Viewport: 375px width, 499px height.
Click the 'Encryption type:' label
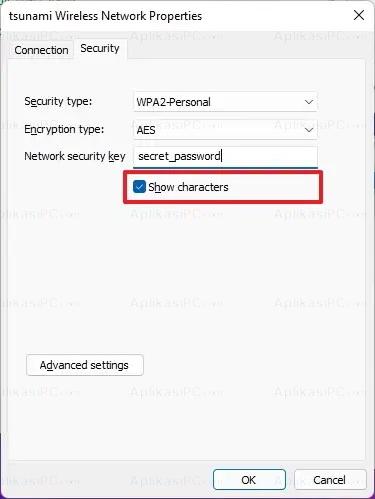64,129
